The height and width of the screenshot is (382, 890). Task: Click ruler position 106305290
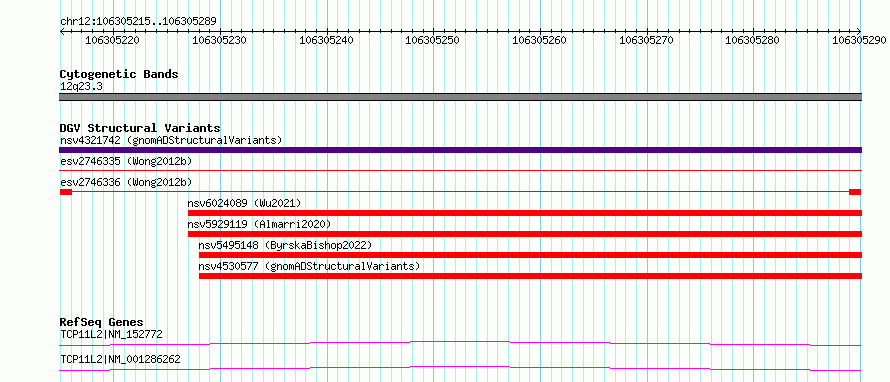(x=859, y=41)
